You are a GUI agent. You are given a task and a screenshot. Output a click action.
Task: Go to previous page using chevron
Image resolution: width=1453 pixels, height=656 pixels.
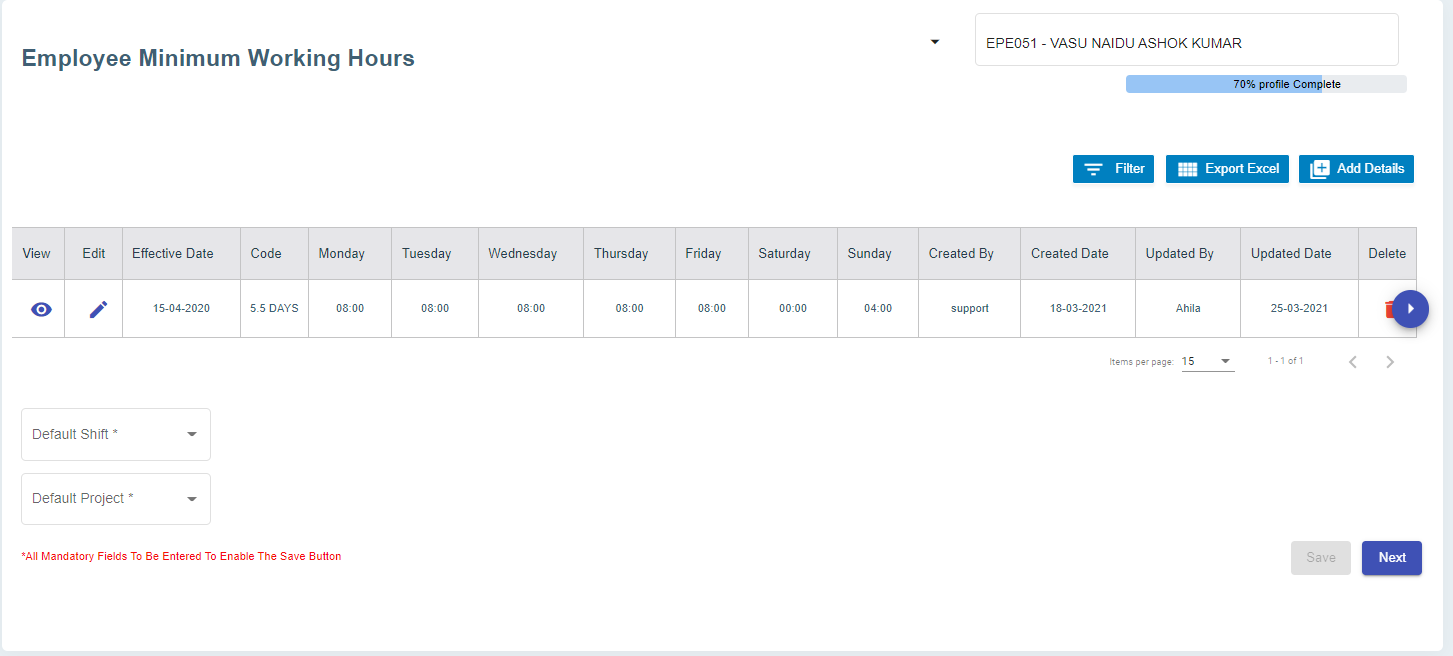point(1352,362)
